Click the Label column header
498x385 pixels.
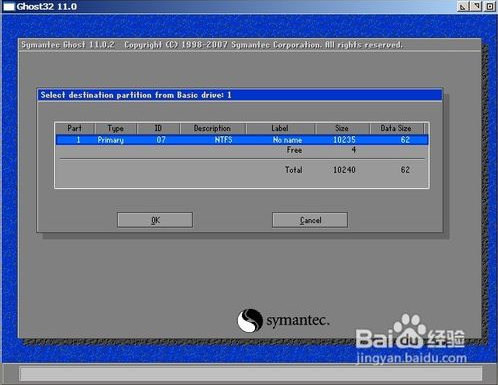coord(280,128)
